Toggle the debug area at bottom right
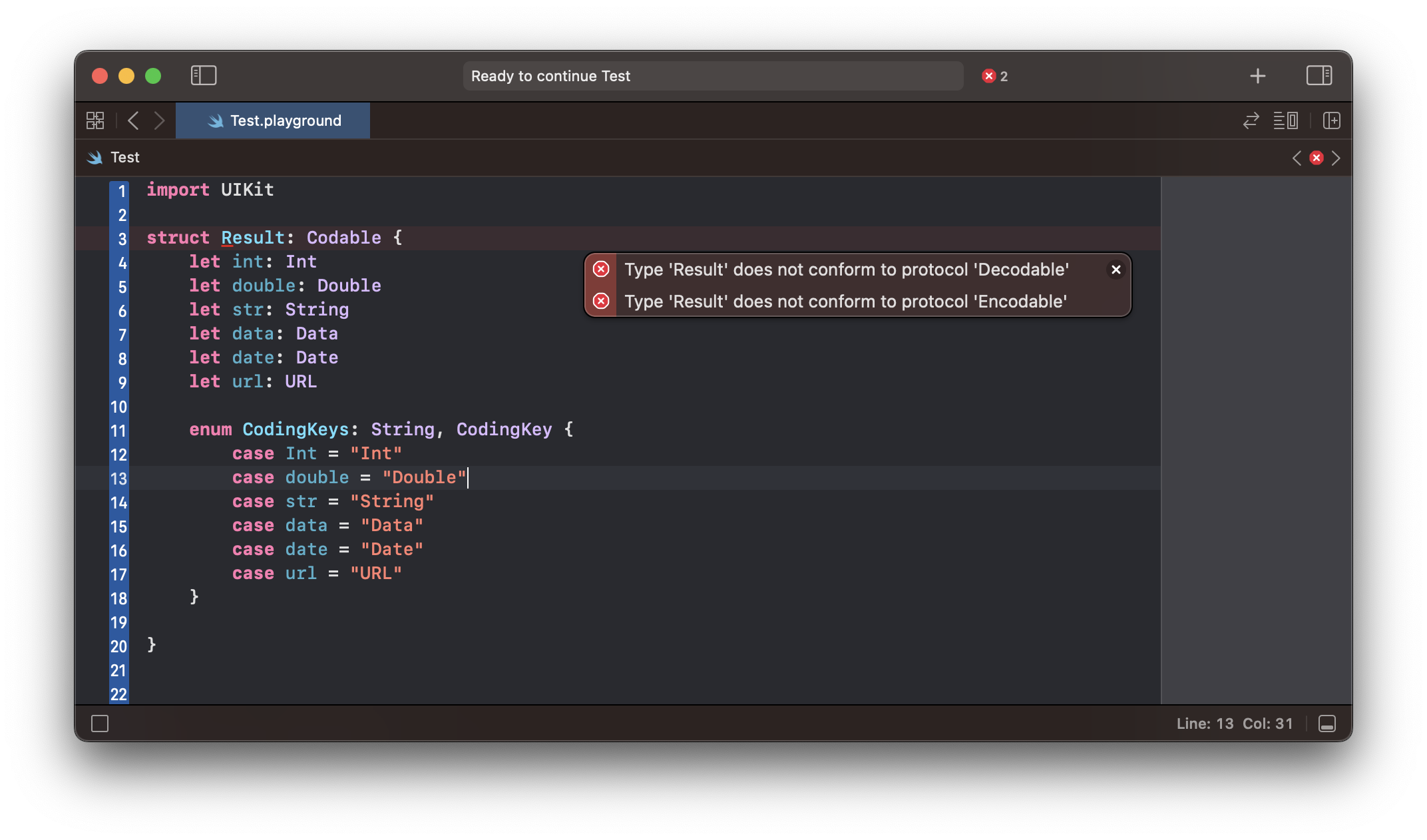The image size is (1427, 840). click(1326, 724)
